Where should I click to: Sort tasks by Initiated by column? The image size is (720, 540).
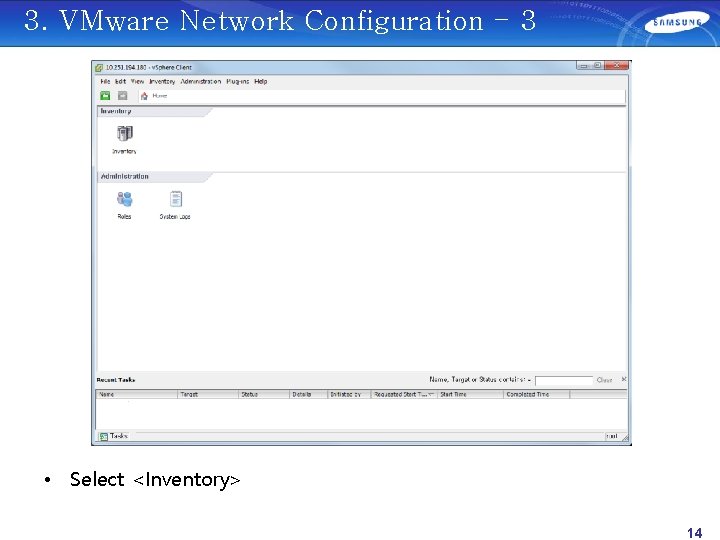click(349, 394)
